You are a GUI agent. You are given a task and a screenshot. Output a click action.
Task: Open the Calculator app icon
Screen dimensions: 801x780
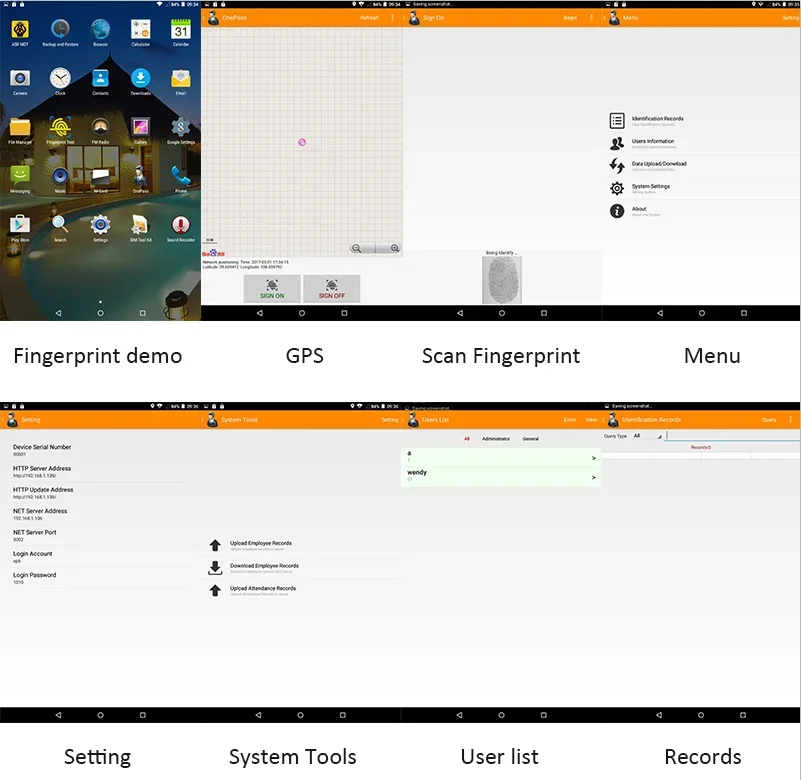click(140, 30)
